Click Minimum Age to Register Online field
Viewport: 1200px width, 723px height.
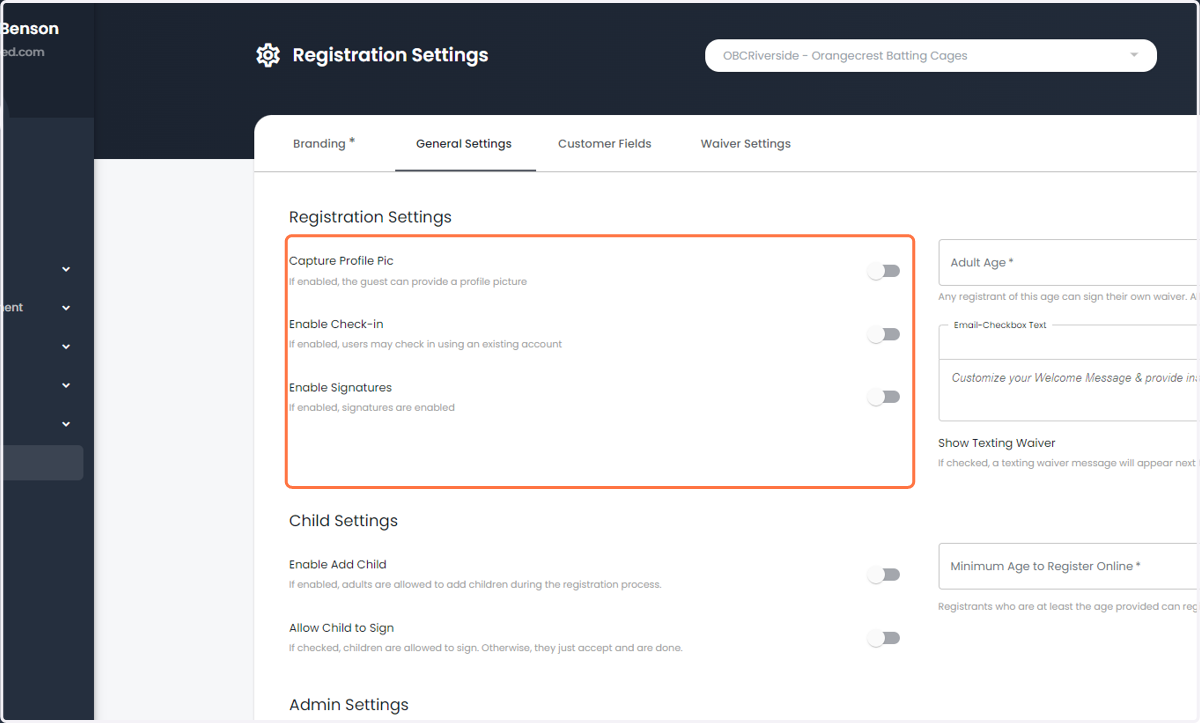pyautogui.click(x=1069, y=566)
